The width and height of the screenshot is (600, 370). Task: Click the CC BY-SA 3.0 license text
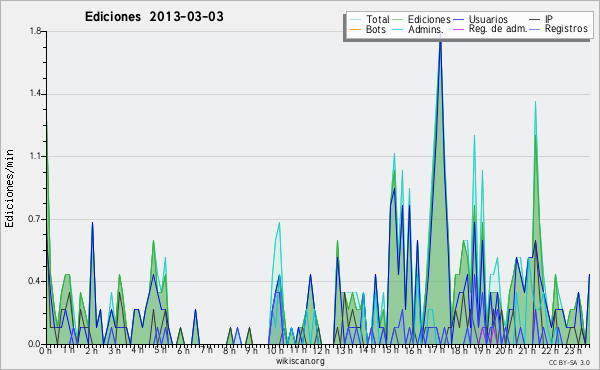[569, 362]
